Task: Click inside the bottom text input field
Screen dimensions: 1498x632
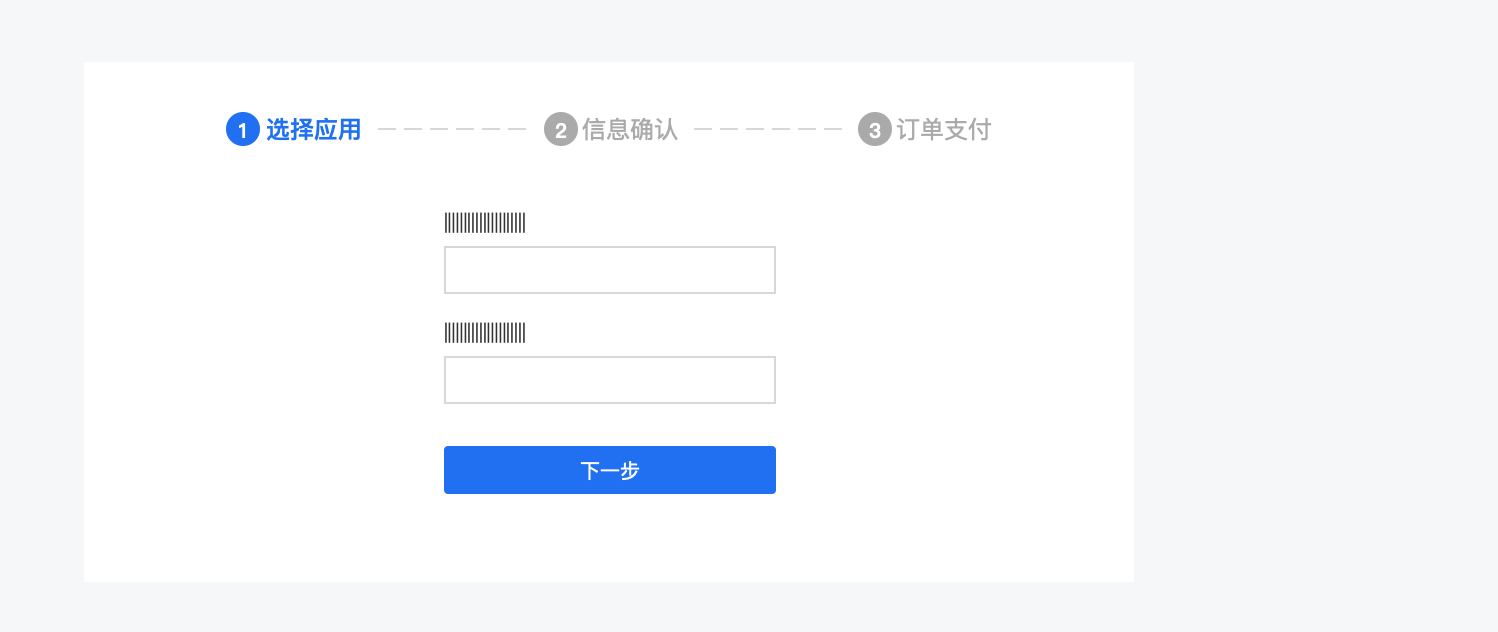Action: 610,380
